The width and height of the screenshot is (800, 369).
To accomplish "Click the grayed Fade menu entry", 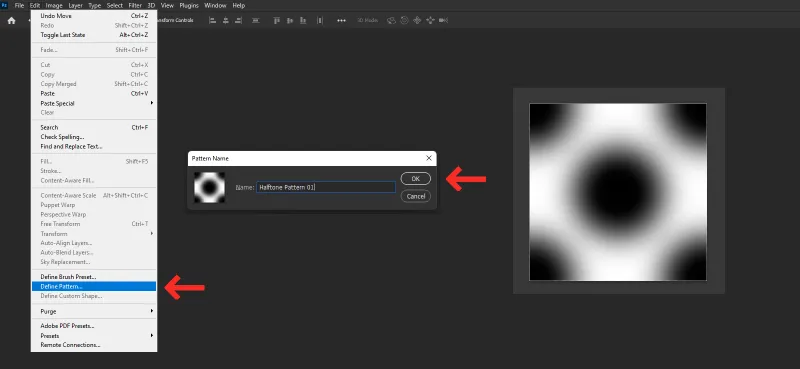I will click(94, 50).
